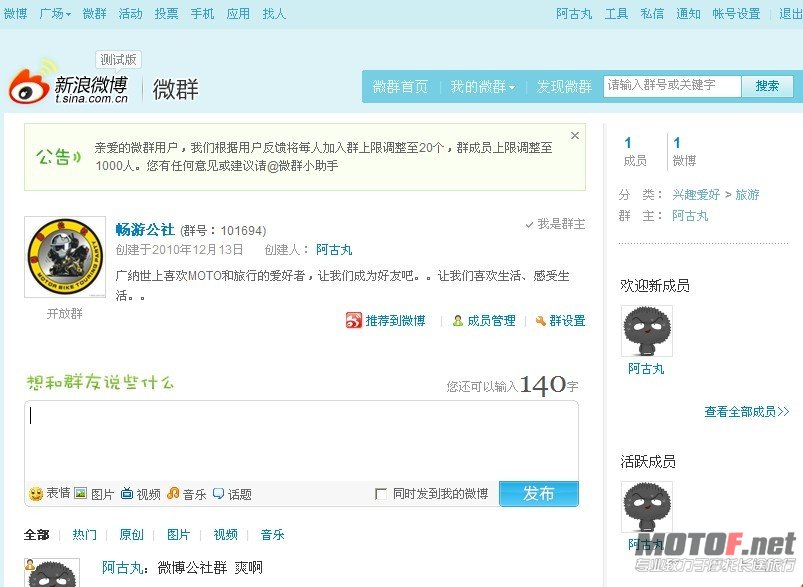Click the Sina Weibo logo
This screenshot has width=803, height=587.
pos(69,82)
